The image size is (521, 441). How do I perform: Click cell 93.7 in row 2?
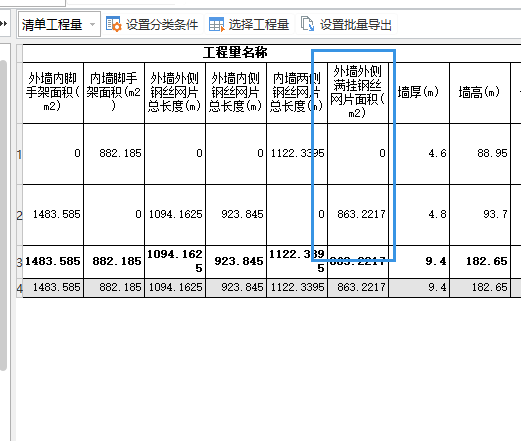tap(480, 215)
